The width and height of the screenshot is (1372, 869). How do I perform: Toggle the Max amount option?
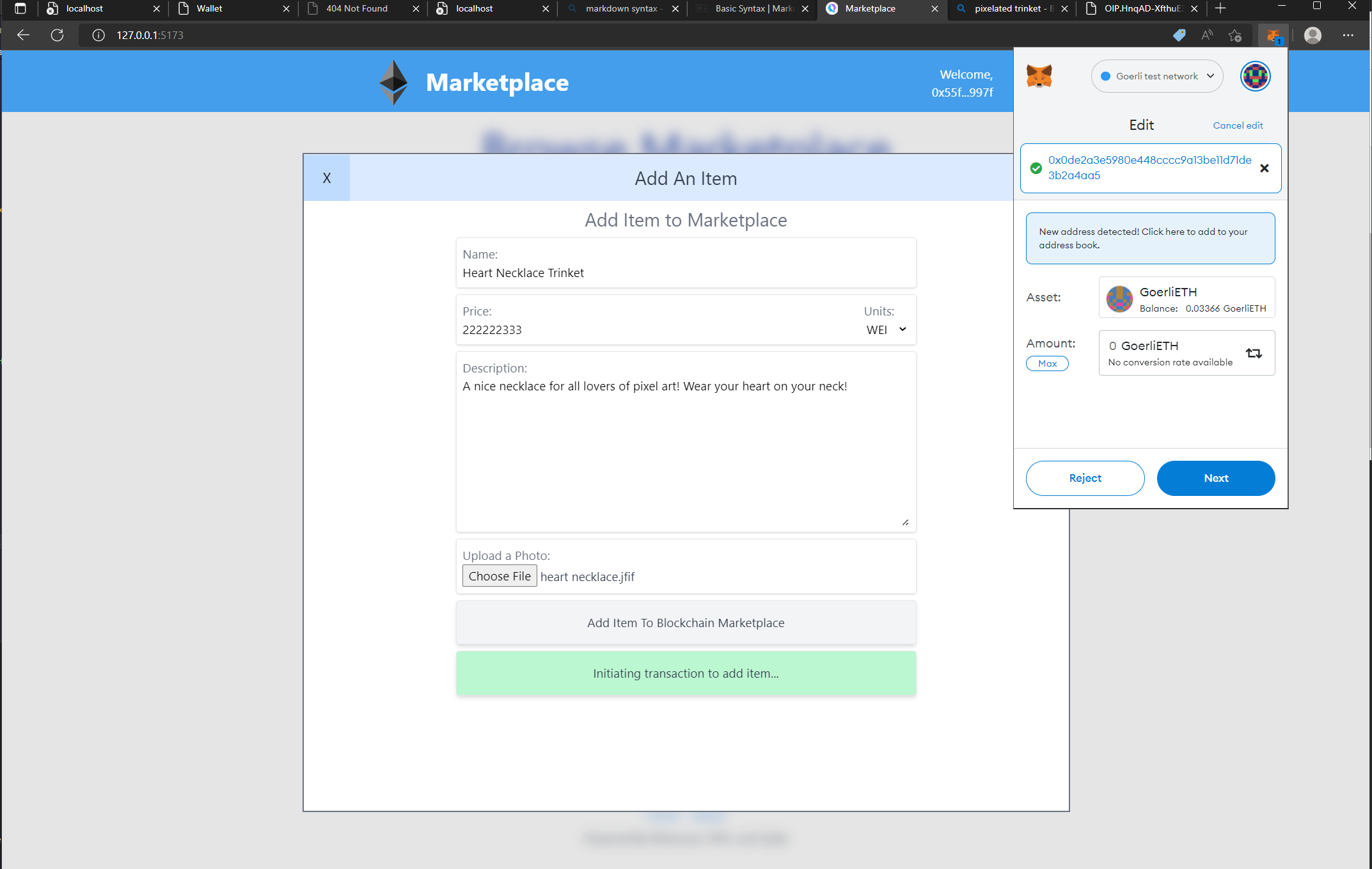(x=1047, y=363)
